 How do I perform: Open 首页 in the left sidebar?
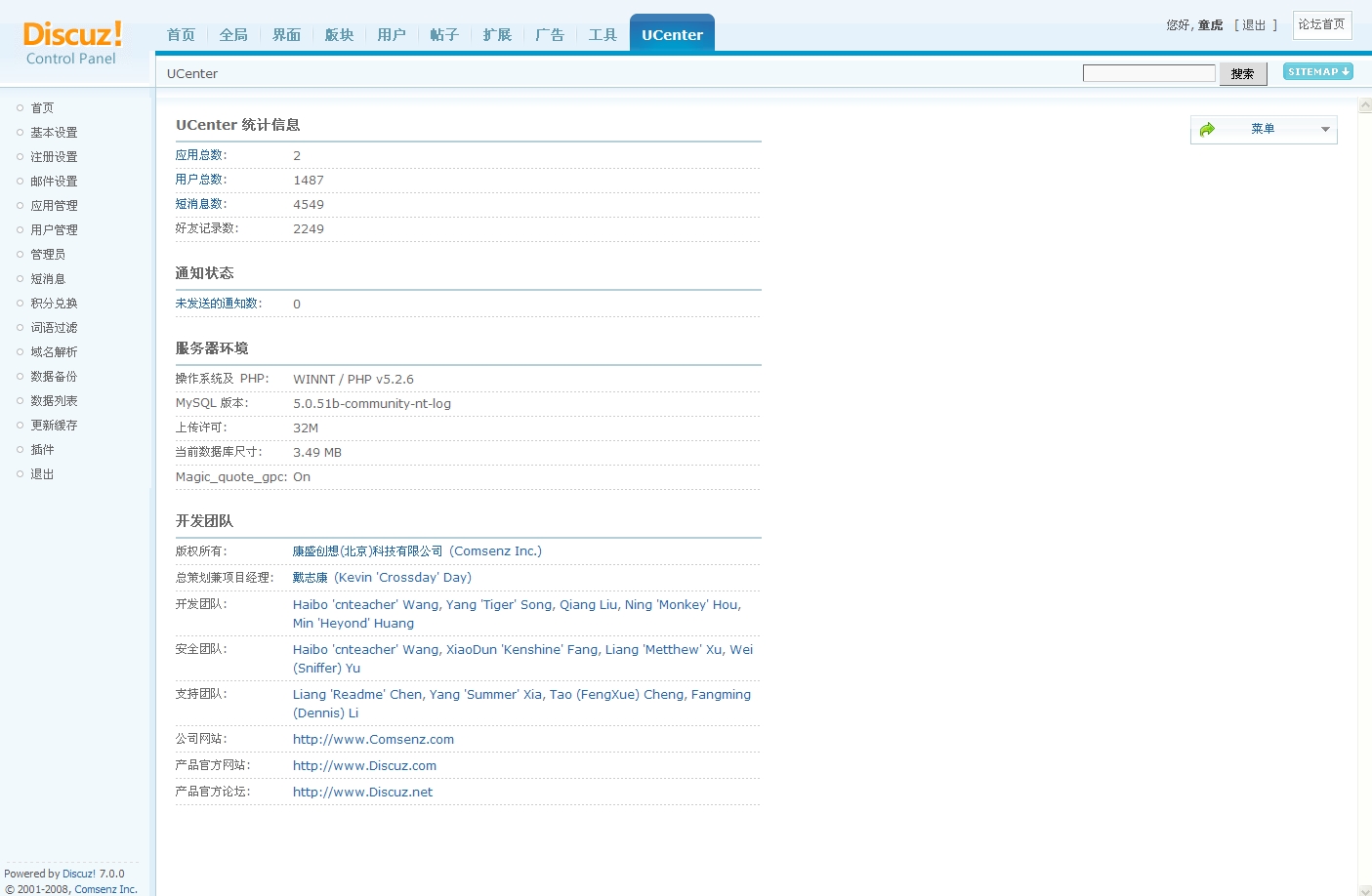[42, 108]
